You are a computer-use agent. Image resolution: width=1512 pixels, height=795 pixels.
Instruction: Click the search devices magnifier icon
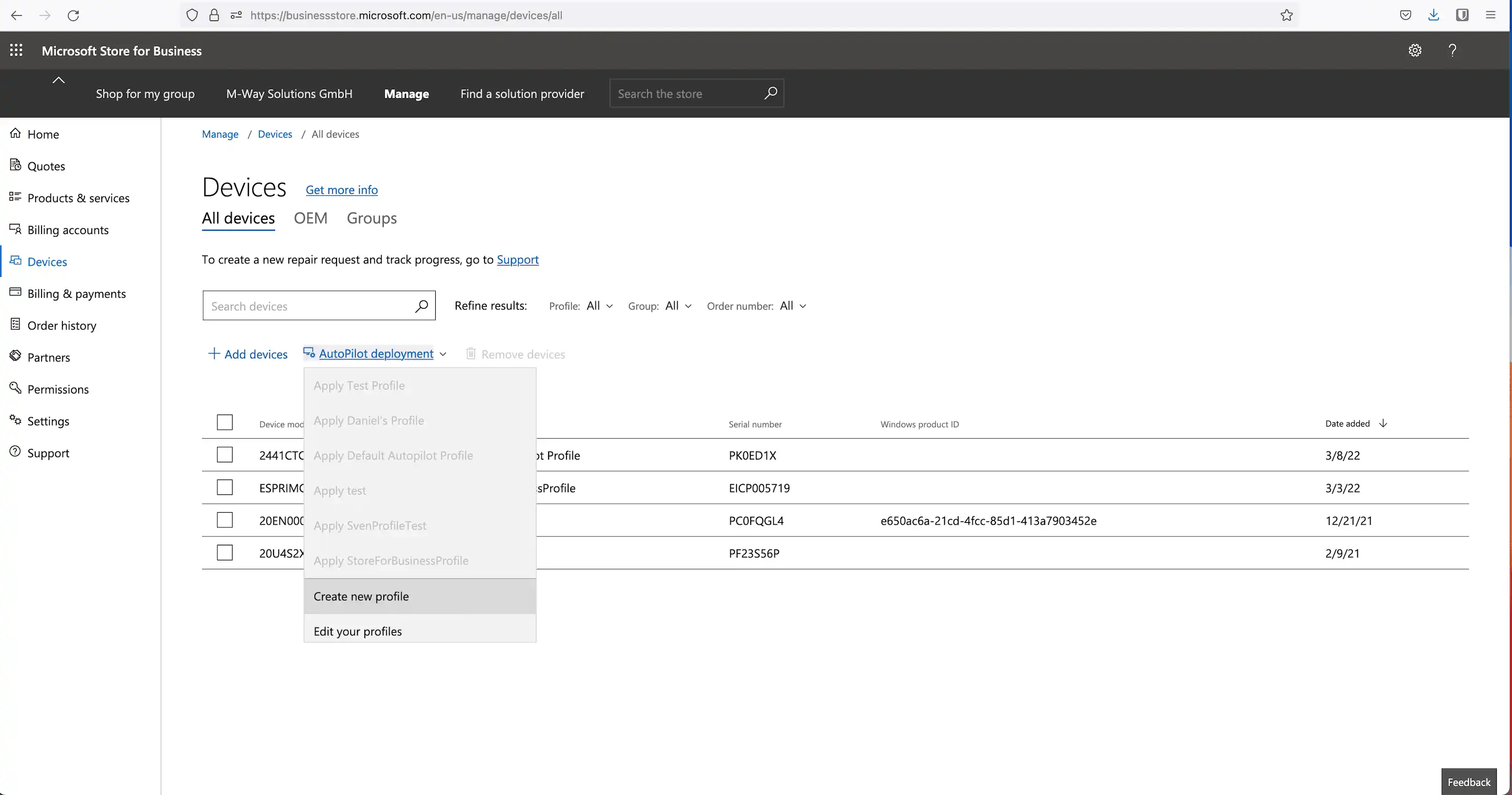(x=422, y=306)
